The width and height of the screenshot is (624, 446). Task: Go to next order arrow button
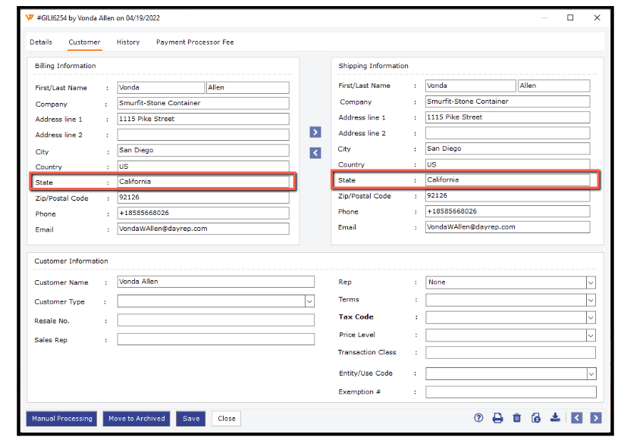[x=596, y=418]
